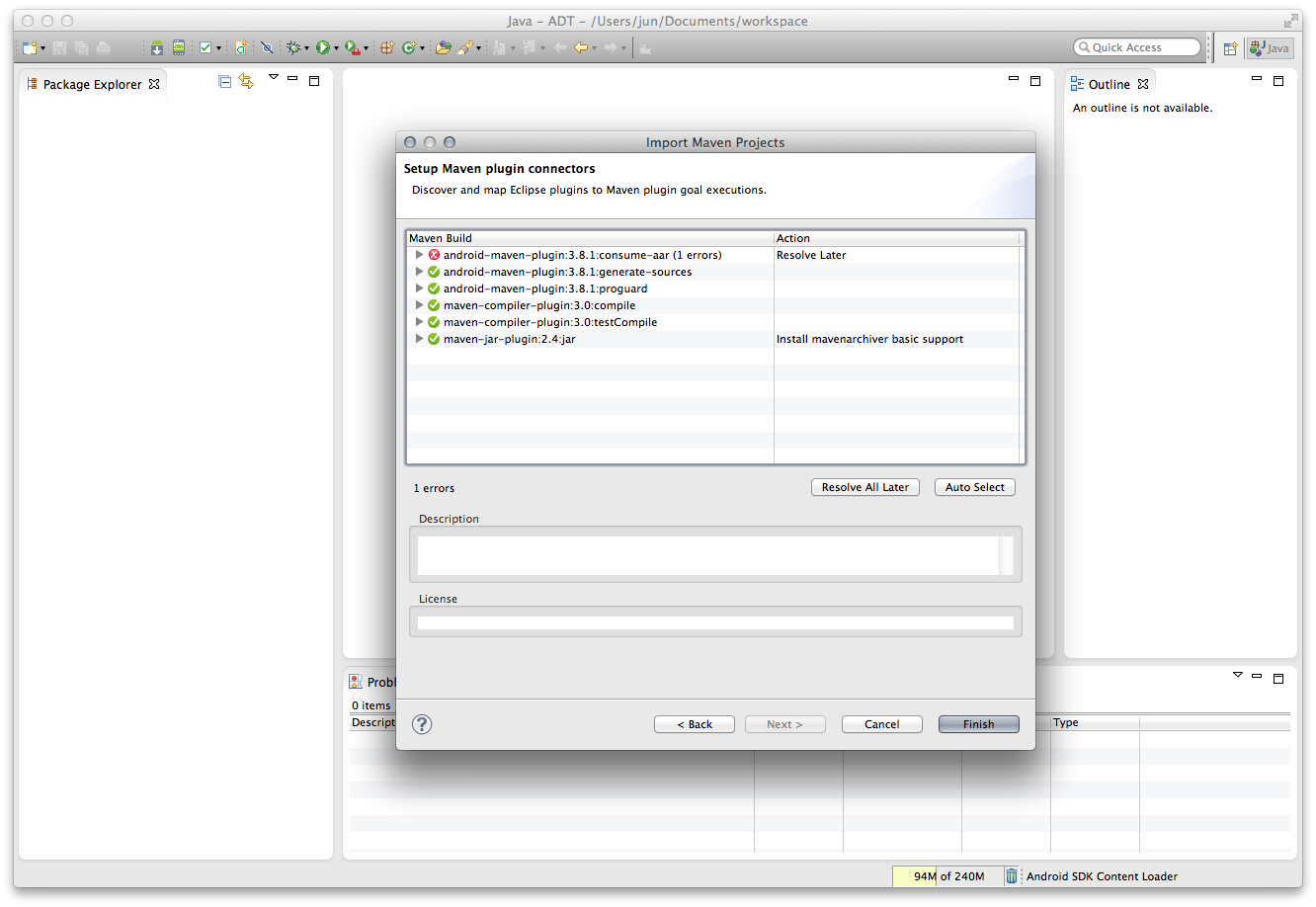Open the Problems view menu triangle
This screenshot has width=1316, height=907.
(1238, 675)
